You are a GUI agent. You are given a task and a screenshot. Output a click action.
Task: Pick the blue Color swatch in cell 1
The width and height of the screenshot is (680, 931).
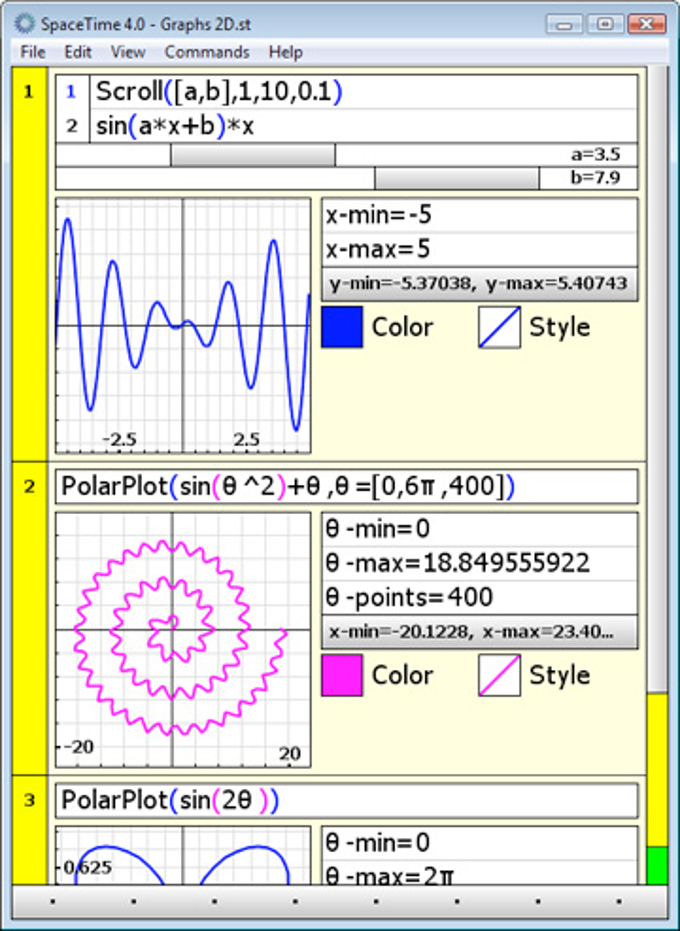pyautogui.click(x=342, y=327)
